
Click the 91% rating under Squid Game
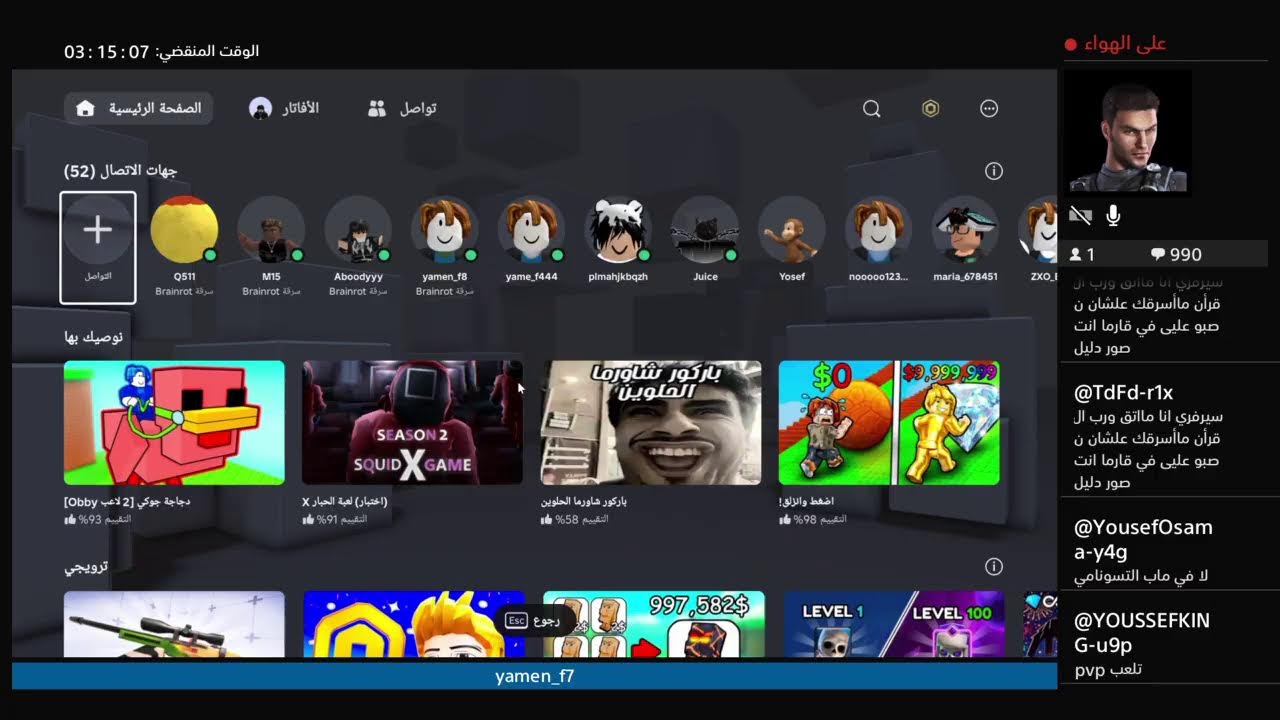pyautogui.click(x=335, y=519)
